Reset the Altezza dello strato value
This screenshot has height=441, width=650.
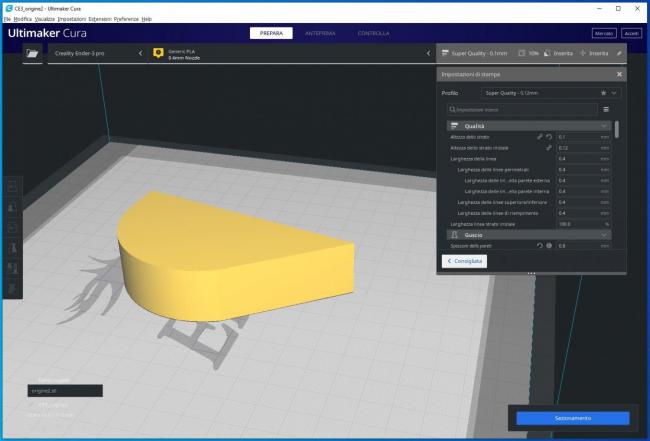click(549, 136)
